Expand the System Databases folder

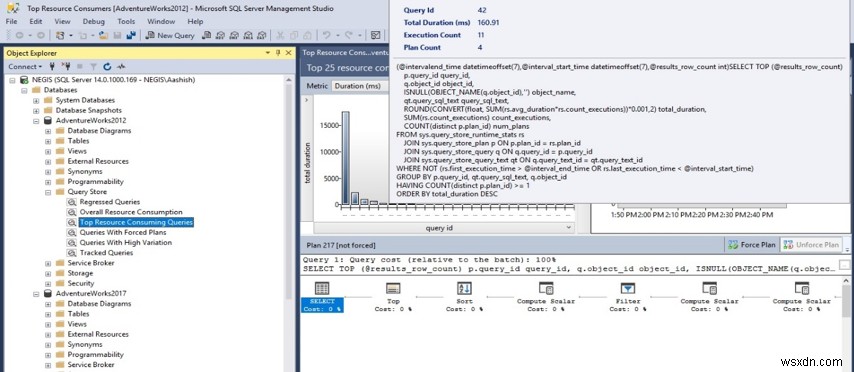coord(36,101)
